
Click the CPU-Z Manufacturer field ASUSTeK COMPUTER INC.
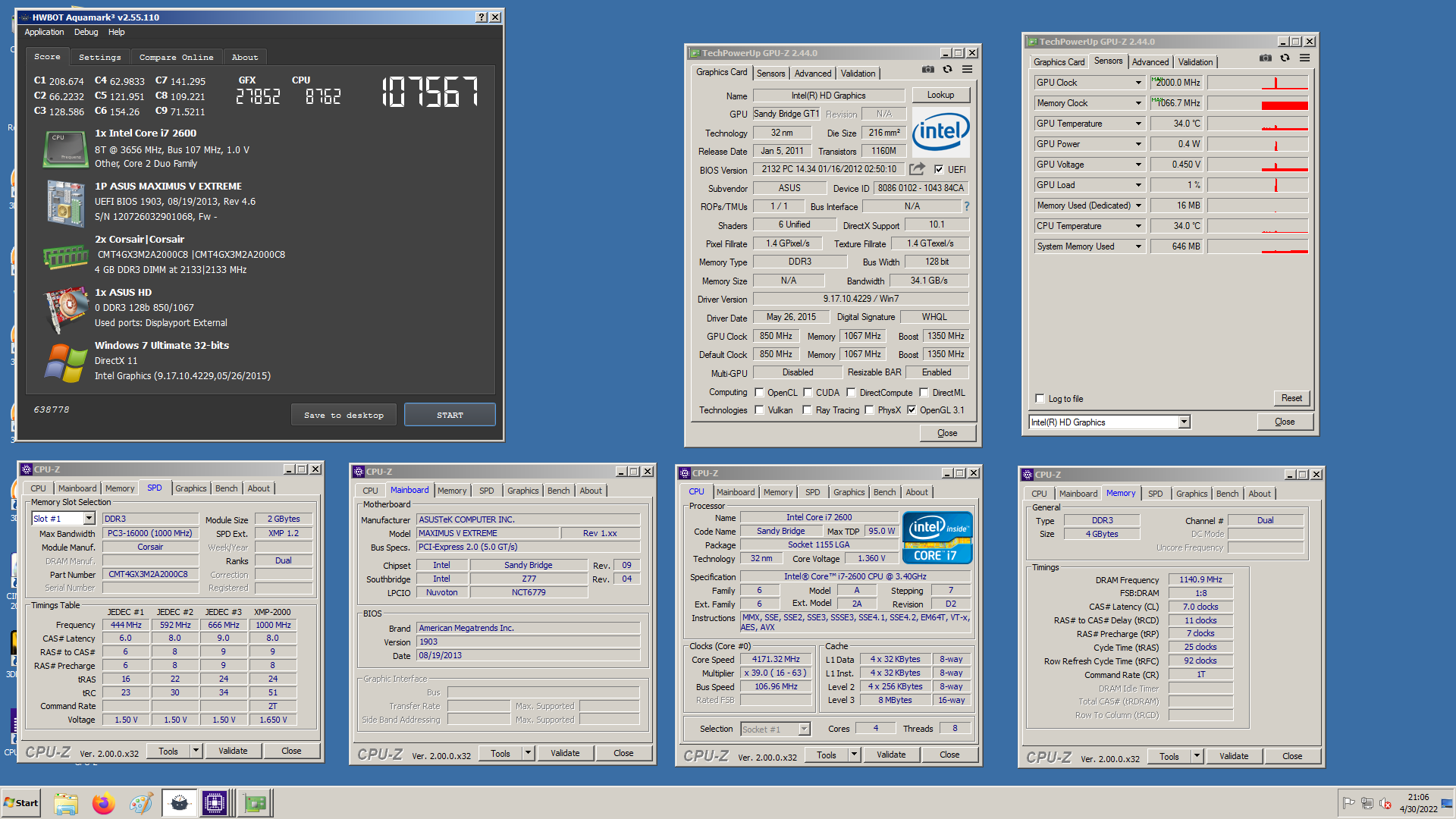coord(529,519)
